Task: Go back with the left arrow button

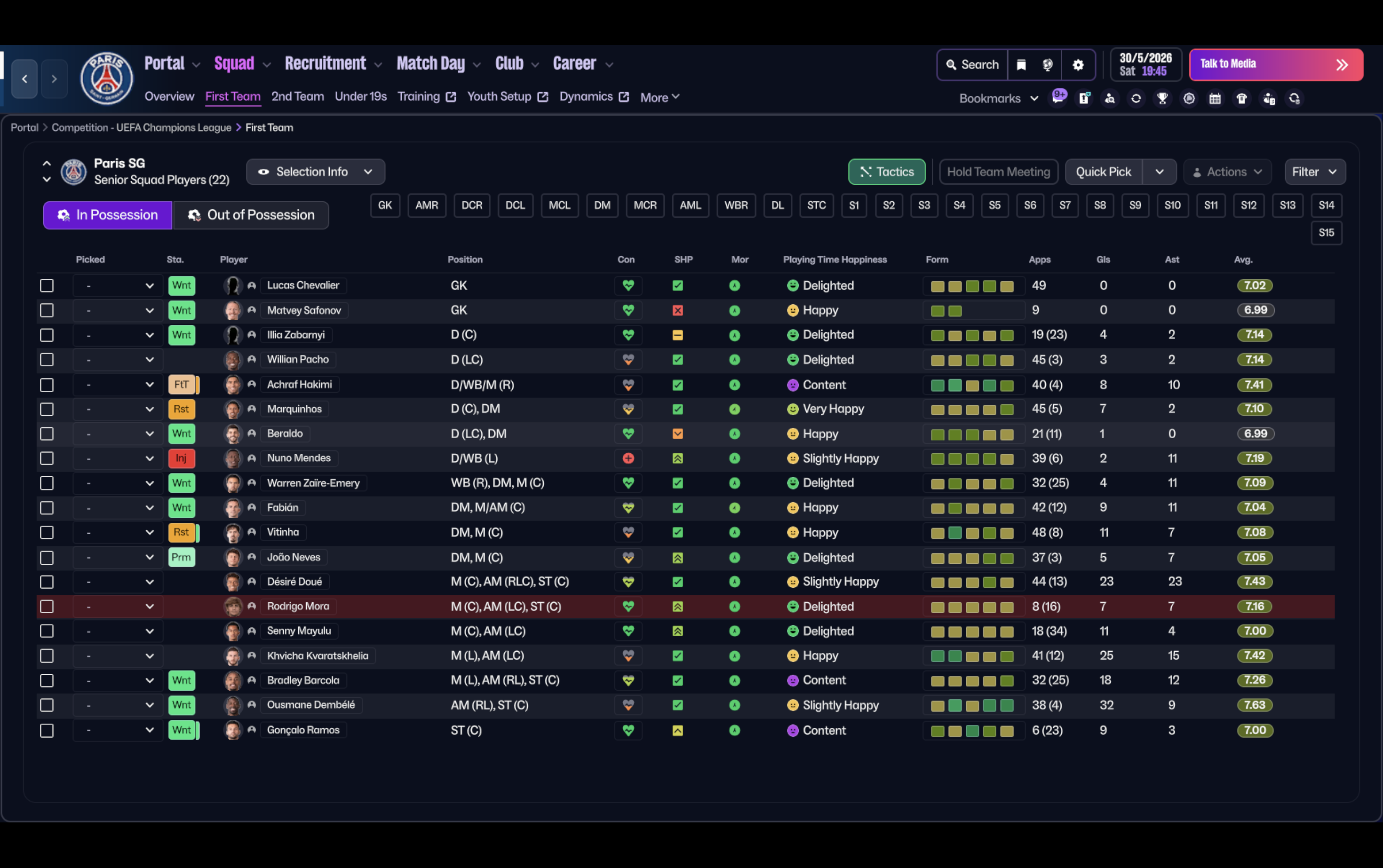Action: (24, 79)
